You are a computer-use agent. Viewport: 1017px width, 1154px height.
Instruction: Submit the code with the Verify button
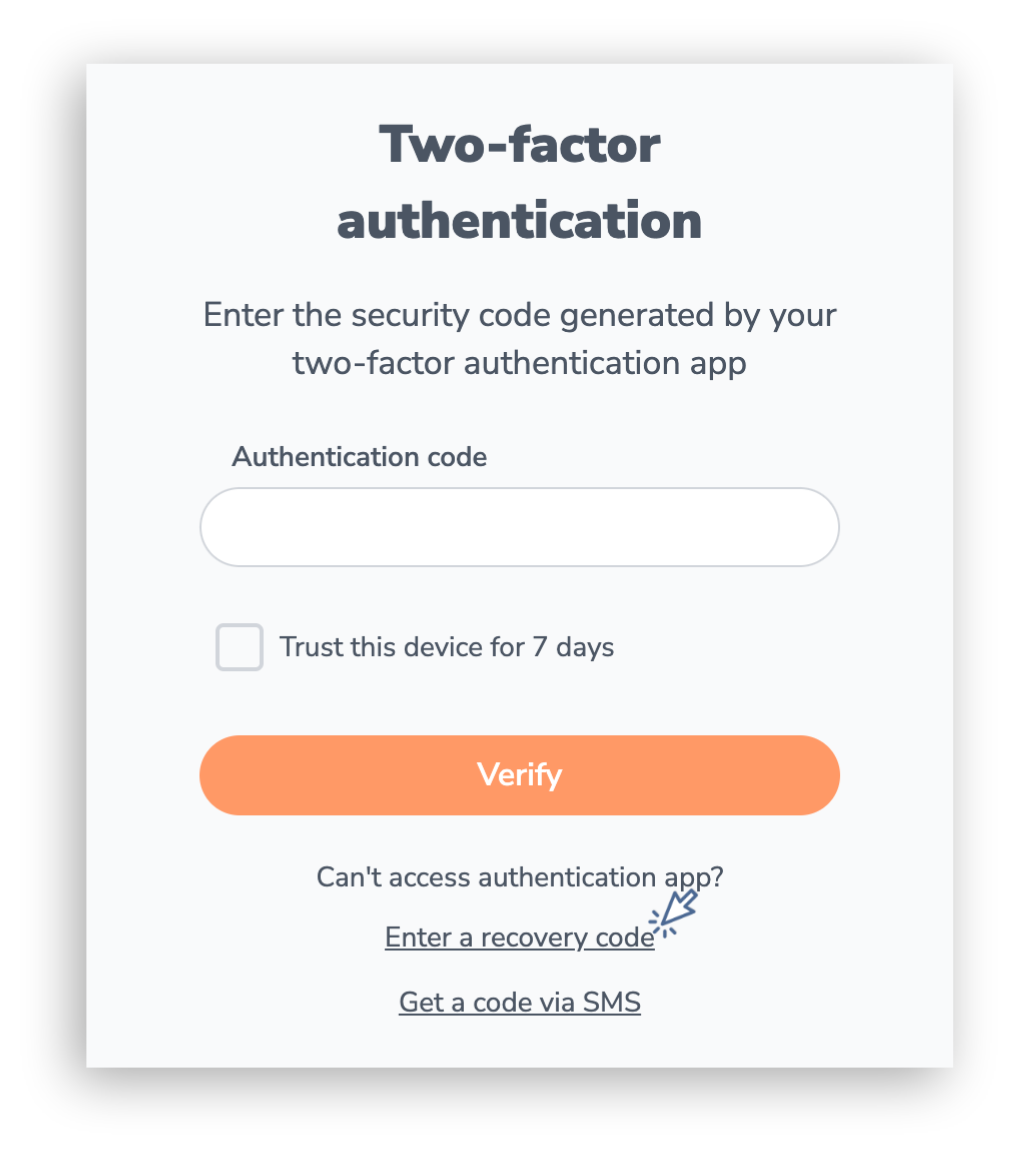tap(519, 775)
